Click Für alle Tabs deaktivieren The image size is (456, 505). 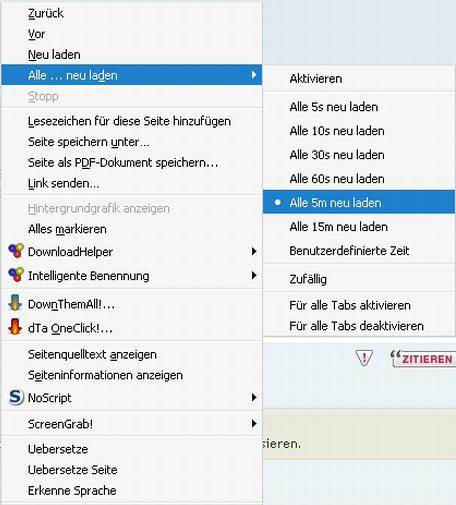click(x=359, y=326)
